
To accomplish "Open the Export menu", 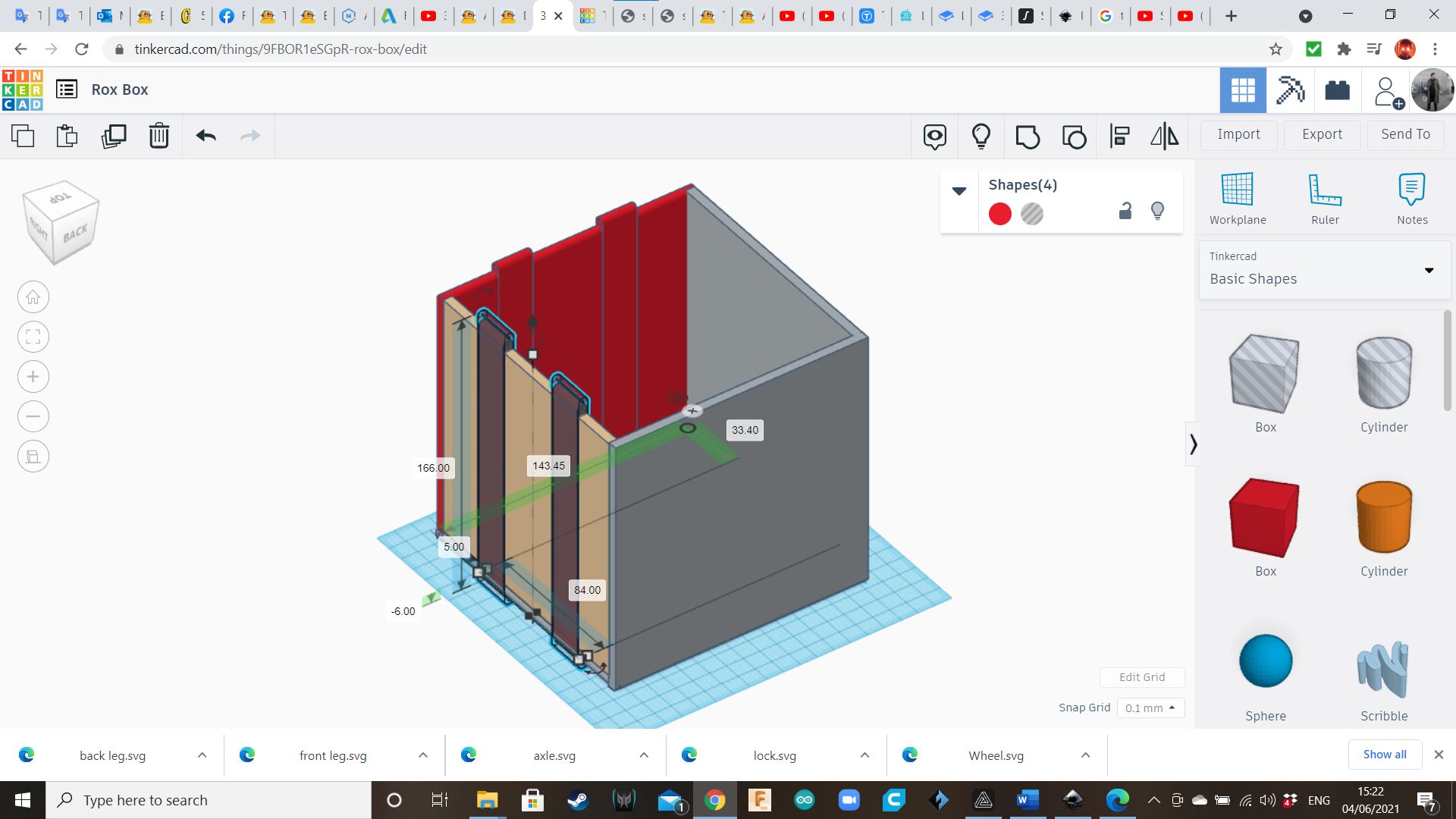I will [1322, 134].
